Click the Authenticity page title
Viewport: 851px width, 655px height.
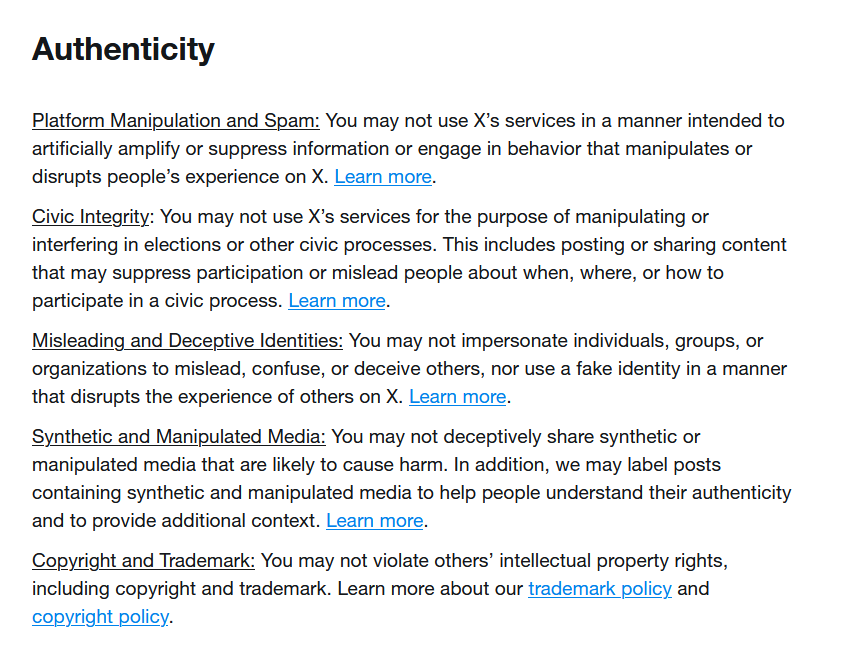pyautogui.click(x=123, y=49)
